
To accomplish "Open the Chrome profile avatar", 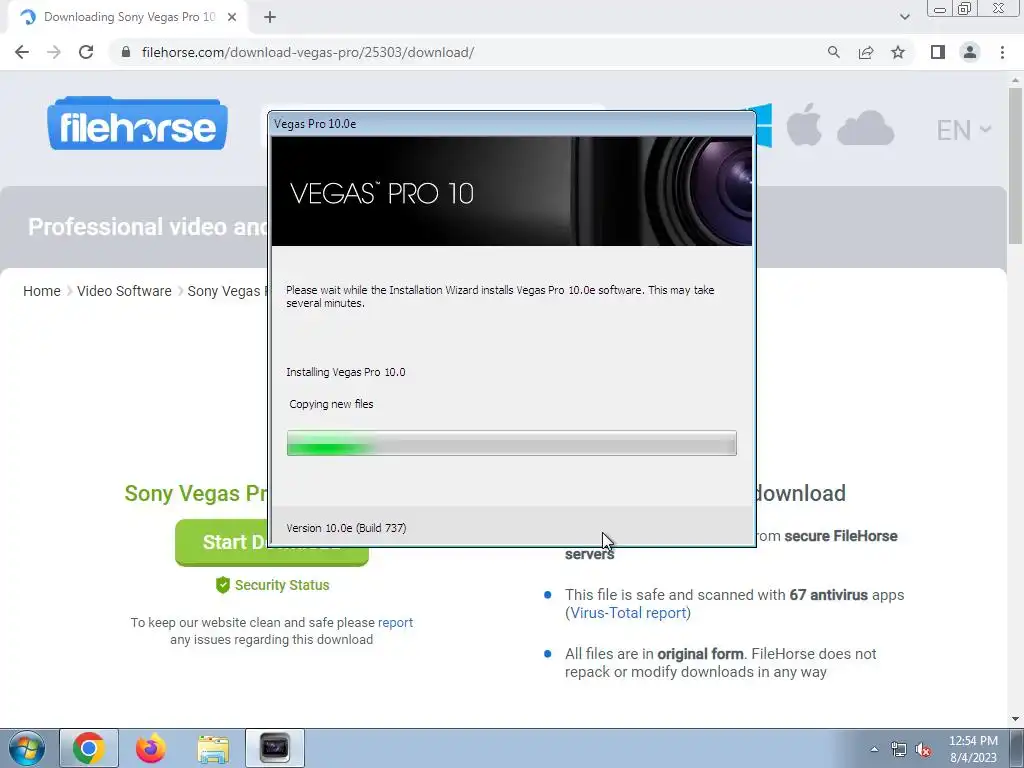I will [970, 52].
